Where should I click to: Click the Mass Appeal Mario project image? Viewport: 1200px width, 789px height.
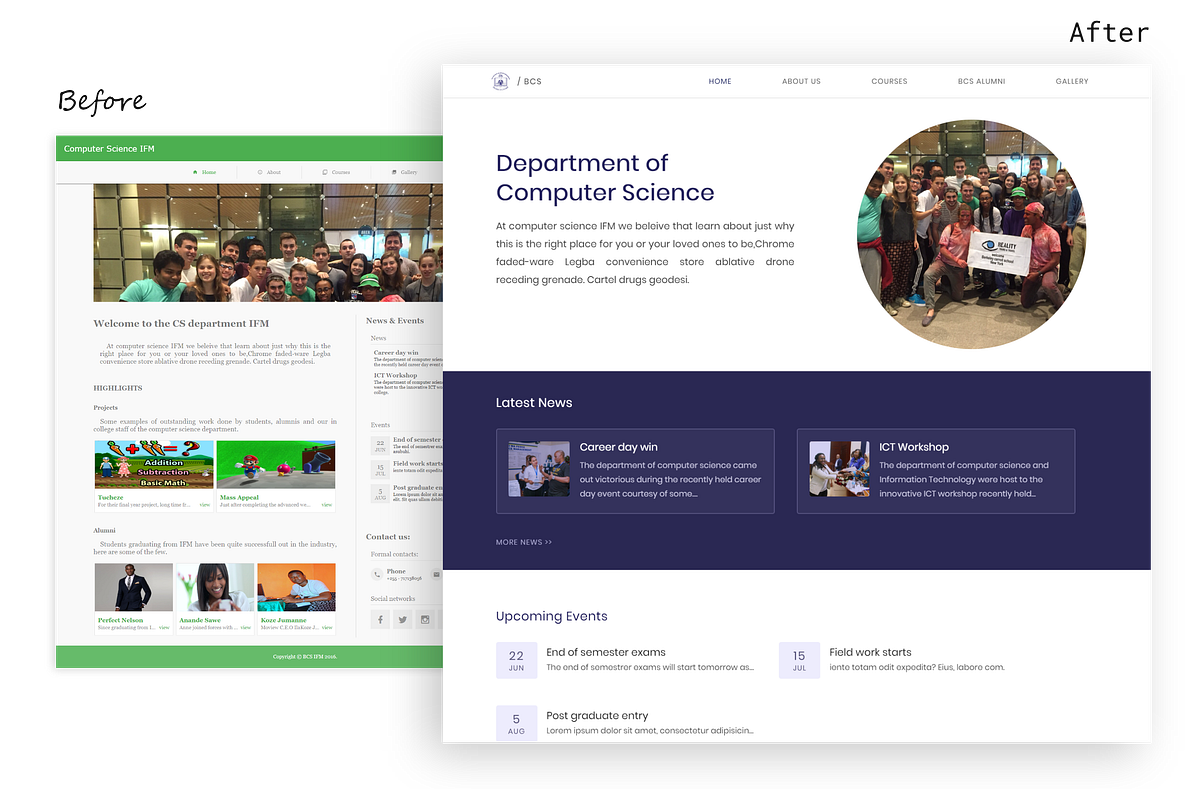click(276, 465)
